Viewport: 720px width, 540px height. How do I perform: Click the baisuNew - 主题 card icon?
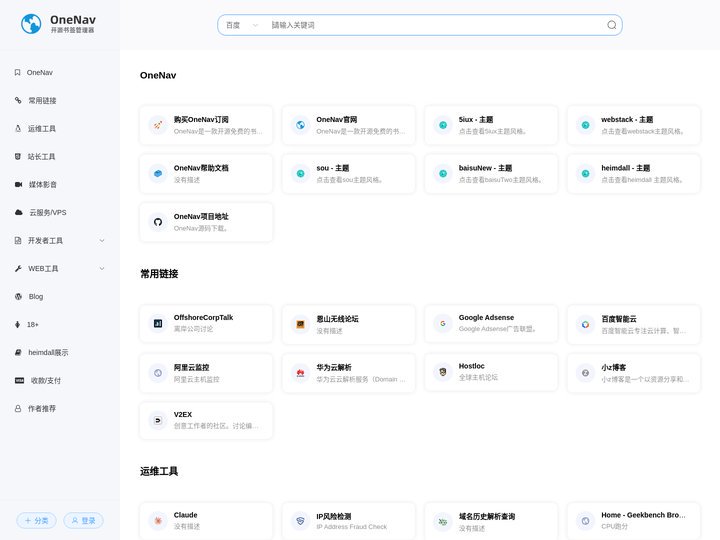pos(443,174)
